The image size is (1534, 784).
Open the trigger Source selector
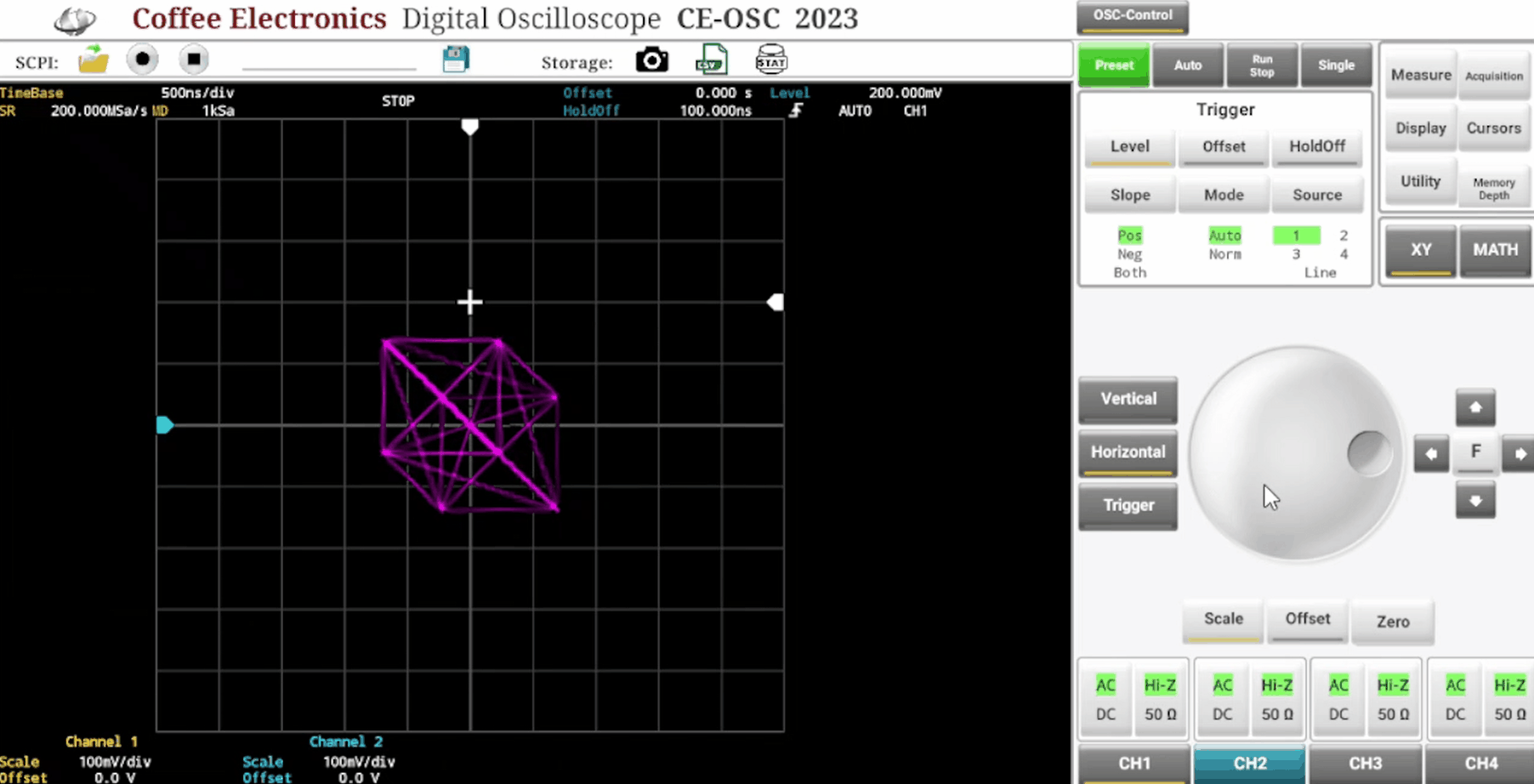coord(1317,195)
